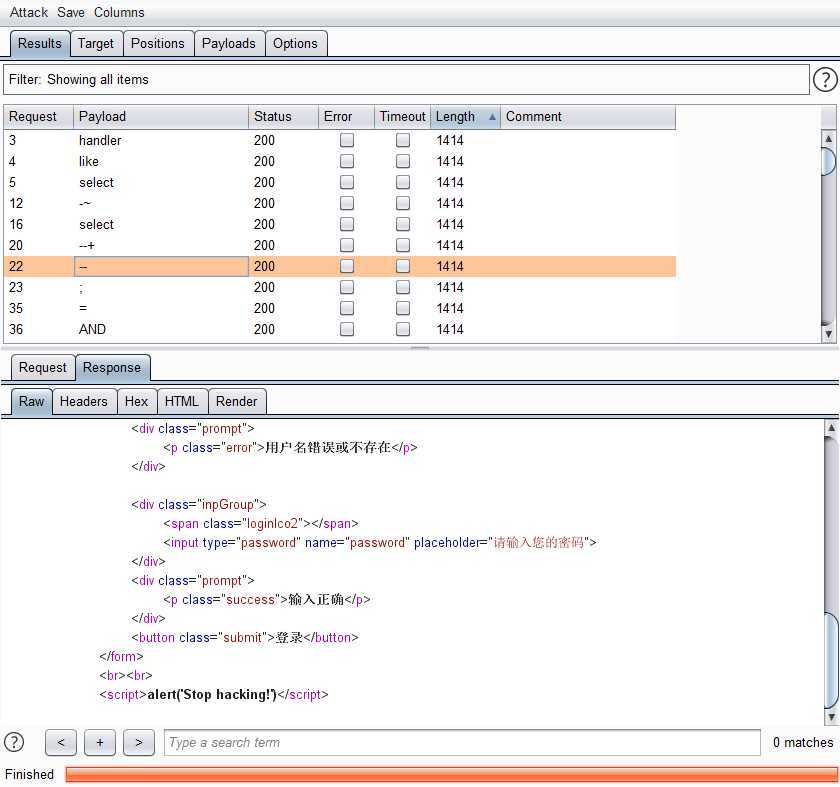Viewport: 840px width, 787px height.
Task: Switch to the Target tab
Action: pyautogui.click(x=96, y=43)
